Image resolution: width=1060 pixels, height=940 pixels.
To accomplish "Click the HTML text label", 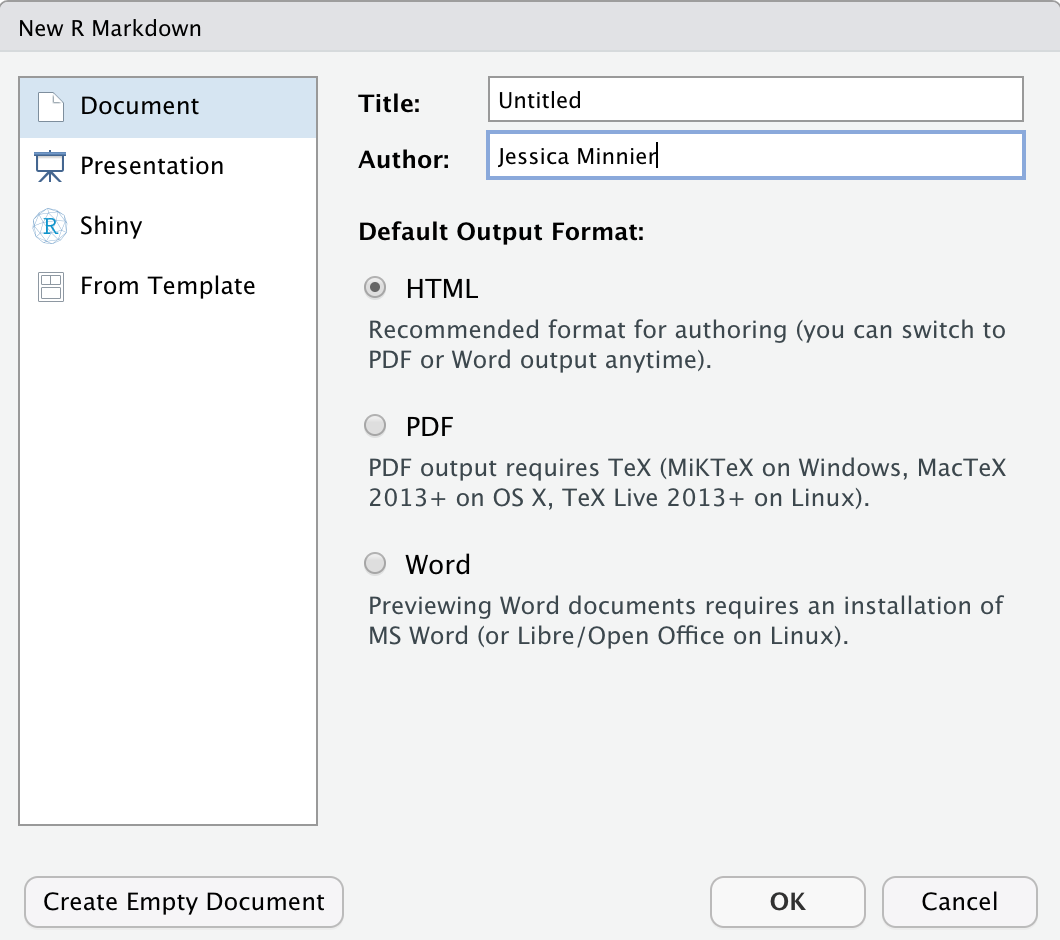I will tap(442, 289).
